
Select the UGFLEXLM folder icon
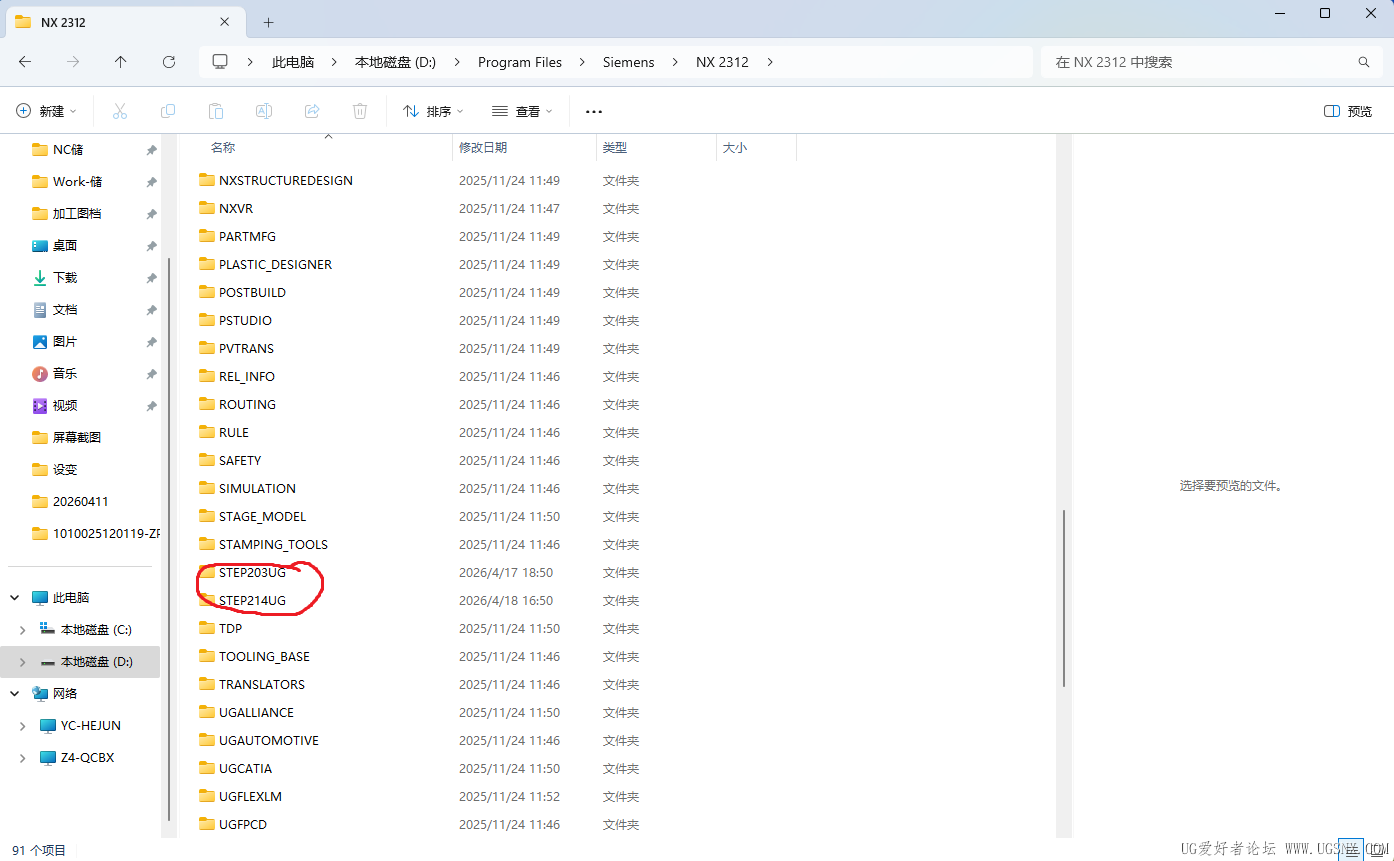[207, 797]
